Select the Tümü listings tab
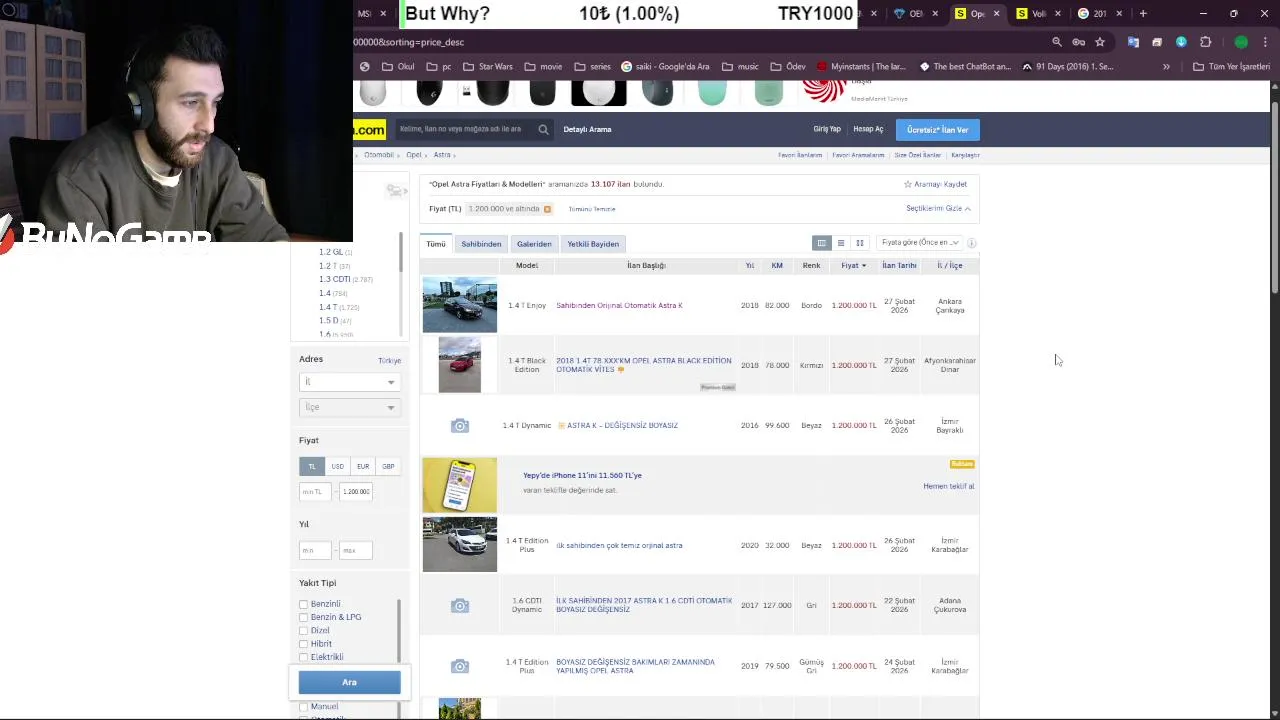The width and height of the screenshot is (1280, 720). tap(436, 244)
